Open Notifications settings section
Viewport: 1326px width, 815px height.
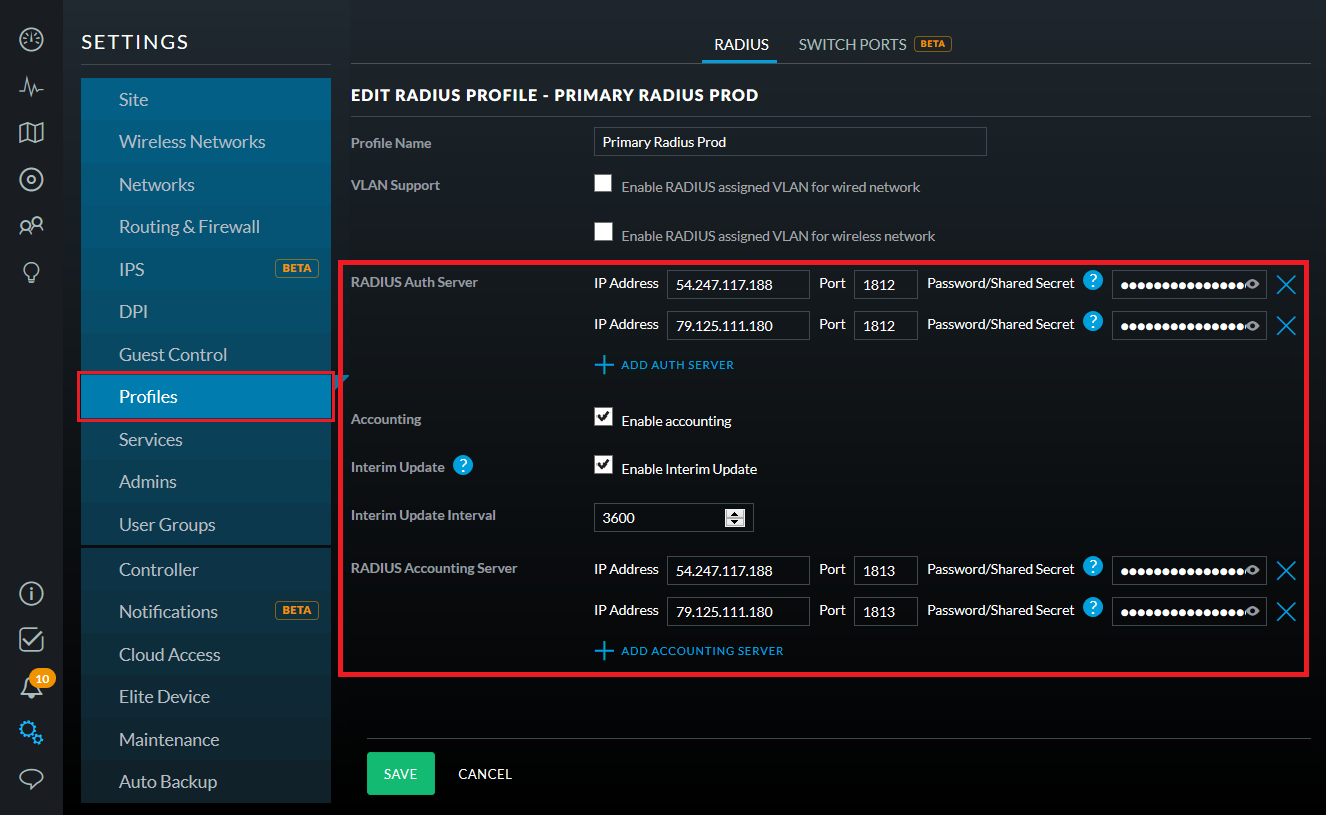coord(206,612)
